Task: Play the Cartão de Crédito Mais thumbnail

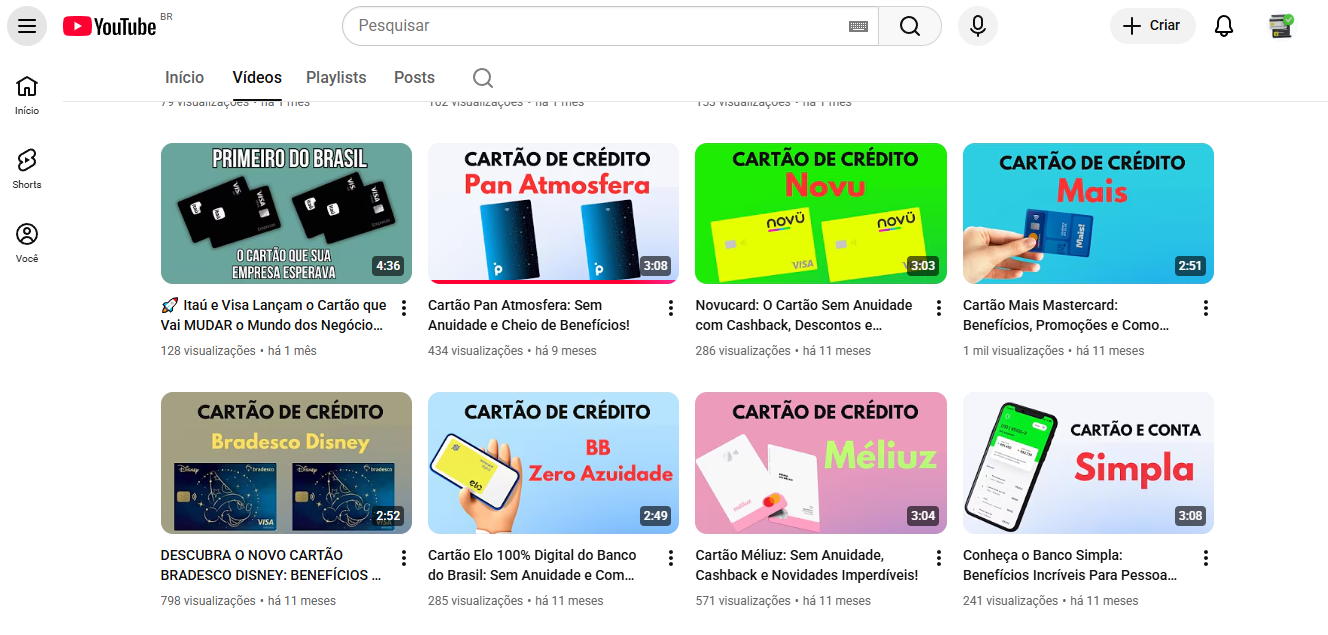Action: [x=1088, y=213]
